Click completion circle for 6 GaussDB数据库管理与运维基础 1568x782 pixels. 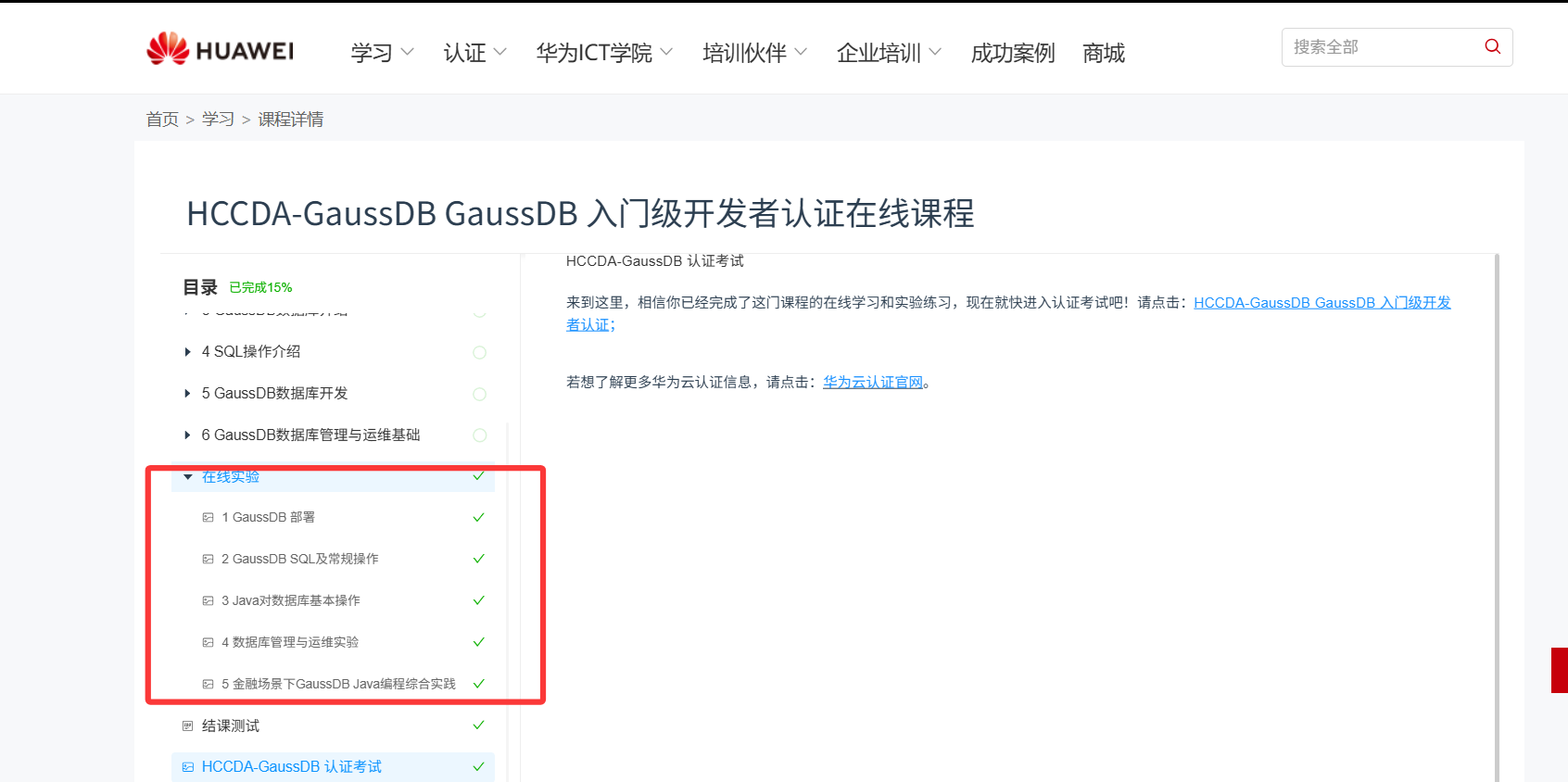[479, 435]
